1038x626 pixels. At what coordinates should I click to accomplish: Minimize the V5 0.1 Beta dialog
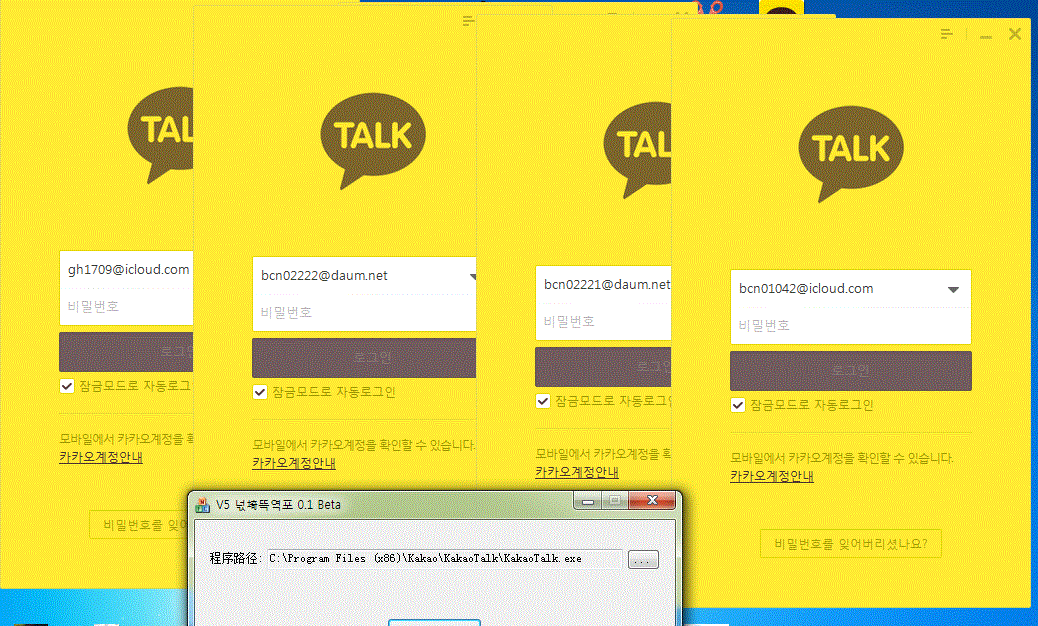[587, 501]
